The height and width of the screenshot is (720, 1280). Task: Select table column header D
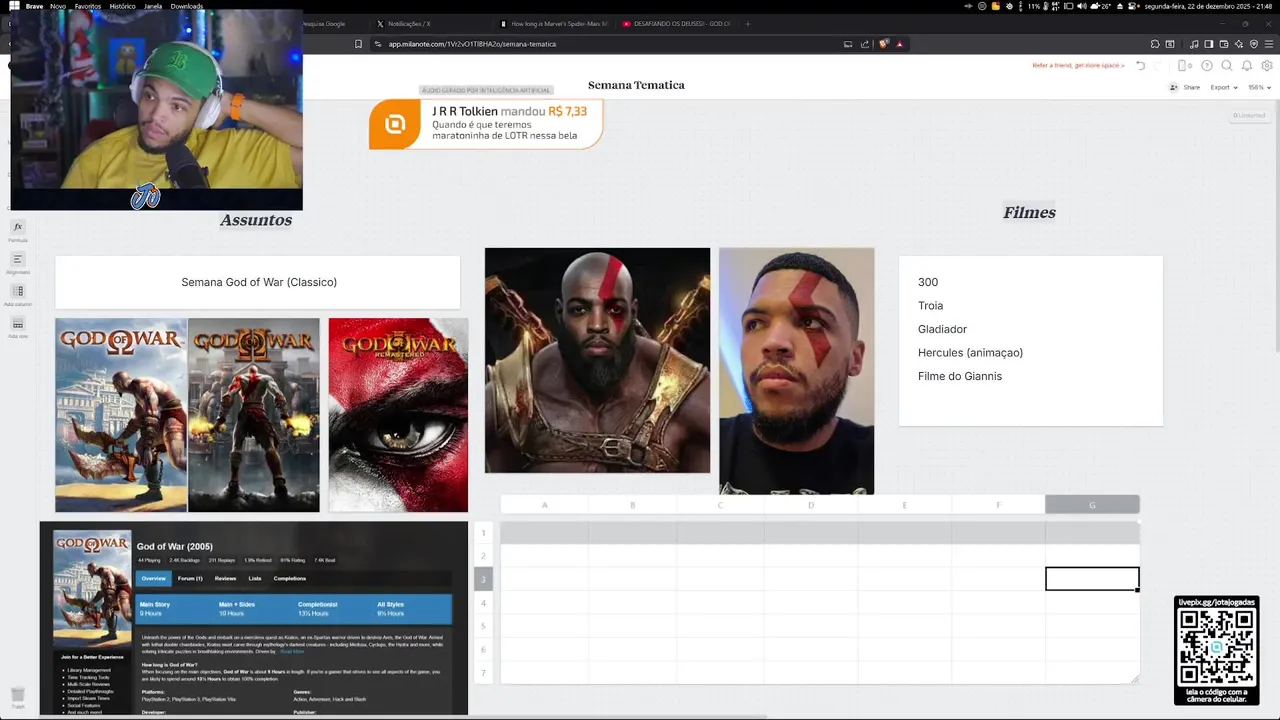pos(811,505)
